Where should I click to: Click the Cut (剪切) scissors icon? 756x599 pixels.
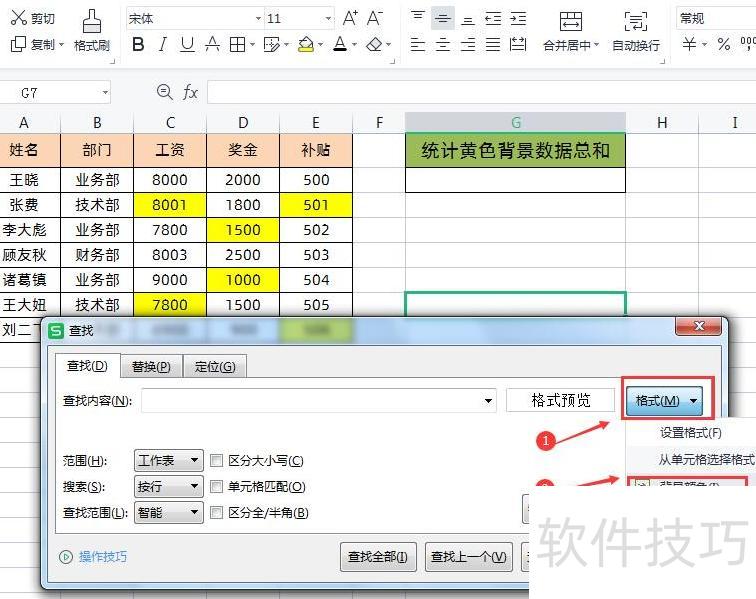click(18, 18)
